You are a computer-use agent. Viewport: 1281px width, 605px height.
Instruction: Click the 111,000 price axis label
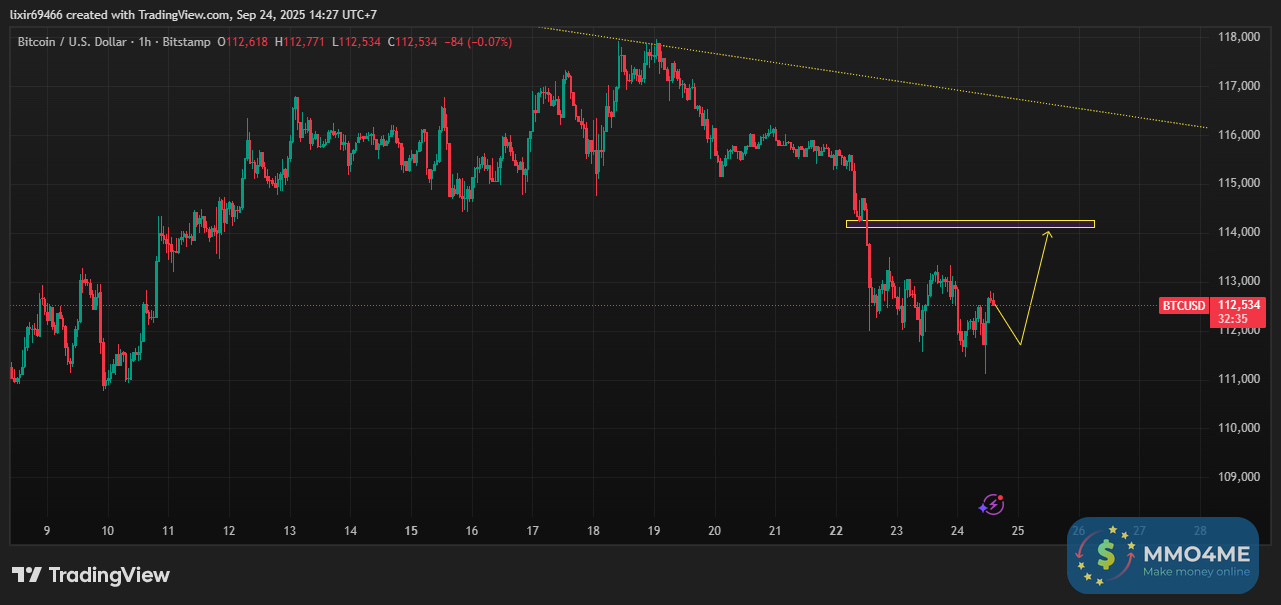(x=1238, y=379)
